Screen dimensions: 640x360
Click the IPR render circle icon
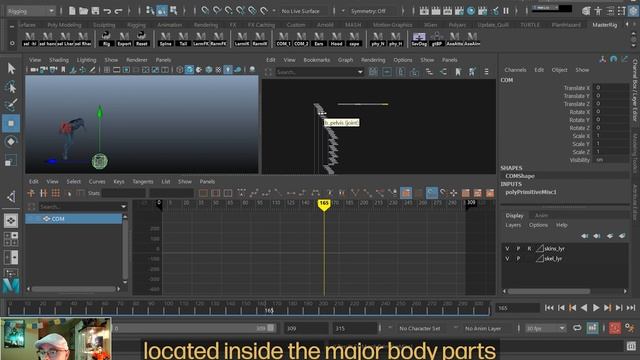(471, 11)
